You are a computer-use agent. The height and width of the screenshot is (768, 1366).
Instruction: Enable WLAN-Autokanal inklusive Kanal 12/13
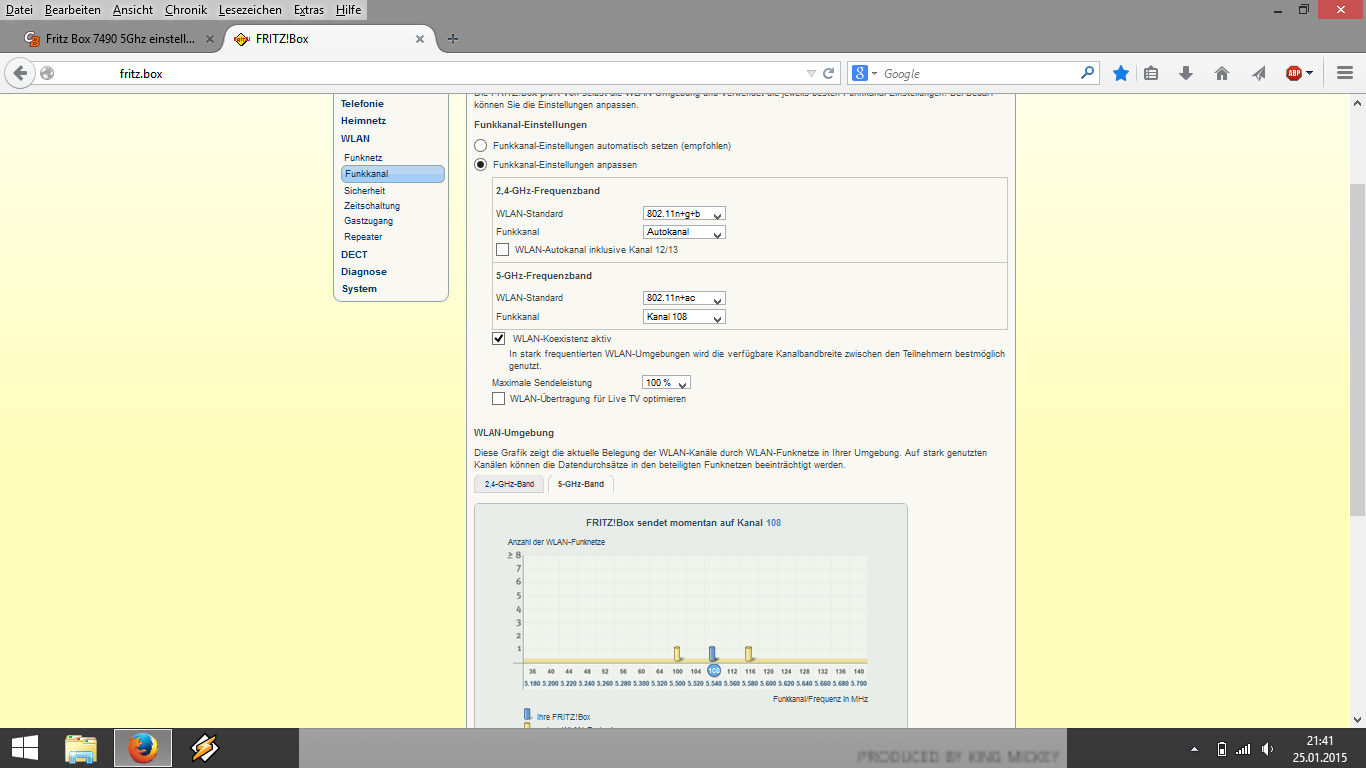point(503,249)
